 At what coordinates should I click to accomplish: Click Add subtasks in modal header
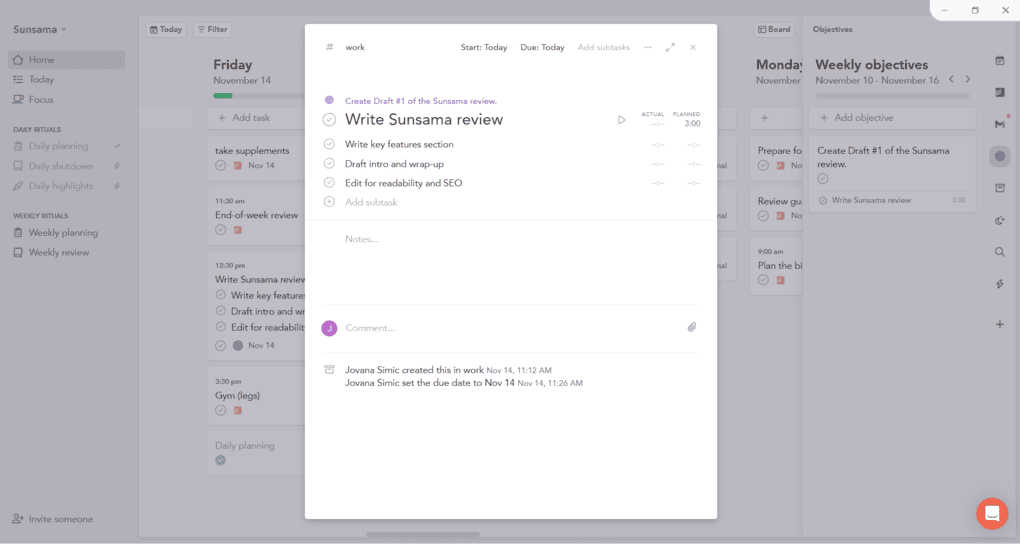[x=603, y=47]
